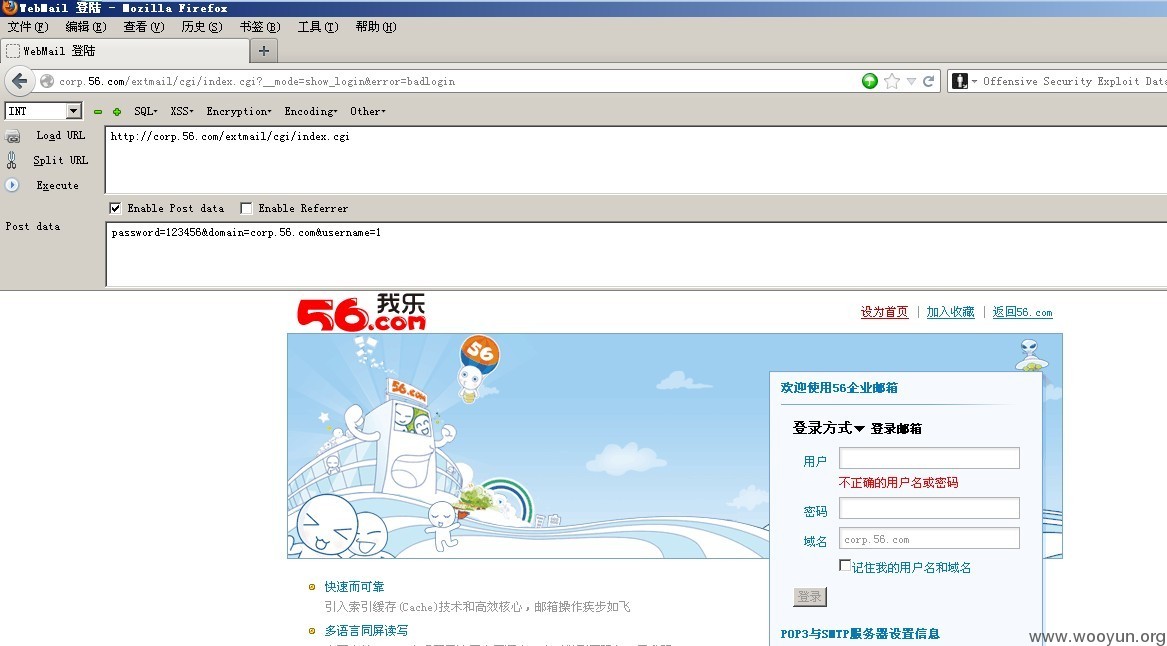The height and width of the screenshot is (646, 1167).
Task: Click the 加入收藏 link
Action: [x=950, y=312]
